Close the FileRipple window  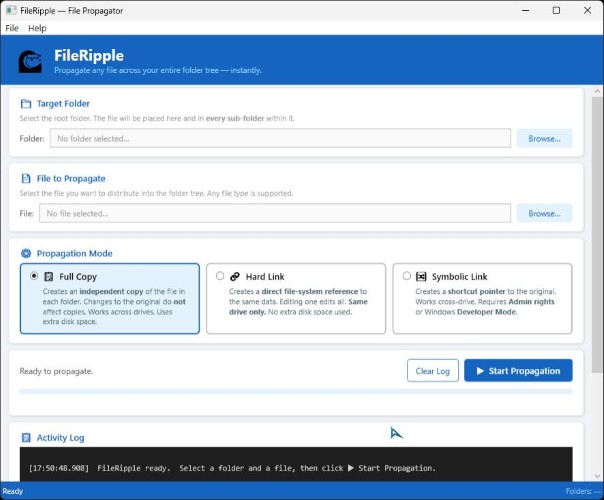coord(587,10)
